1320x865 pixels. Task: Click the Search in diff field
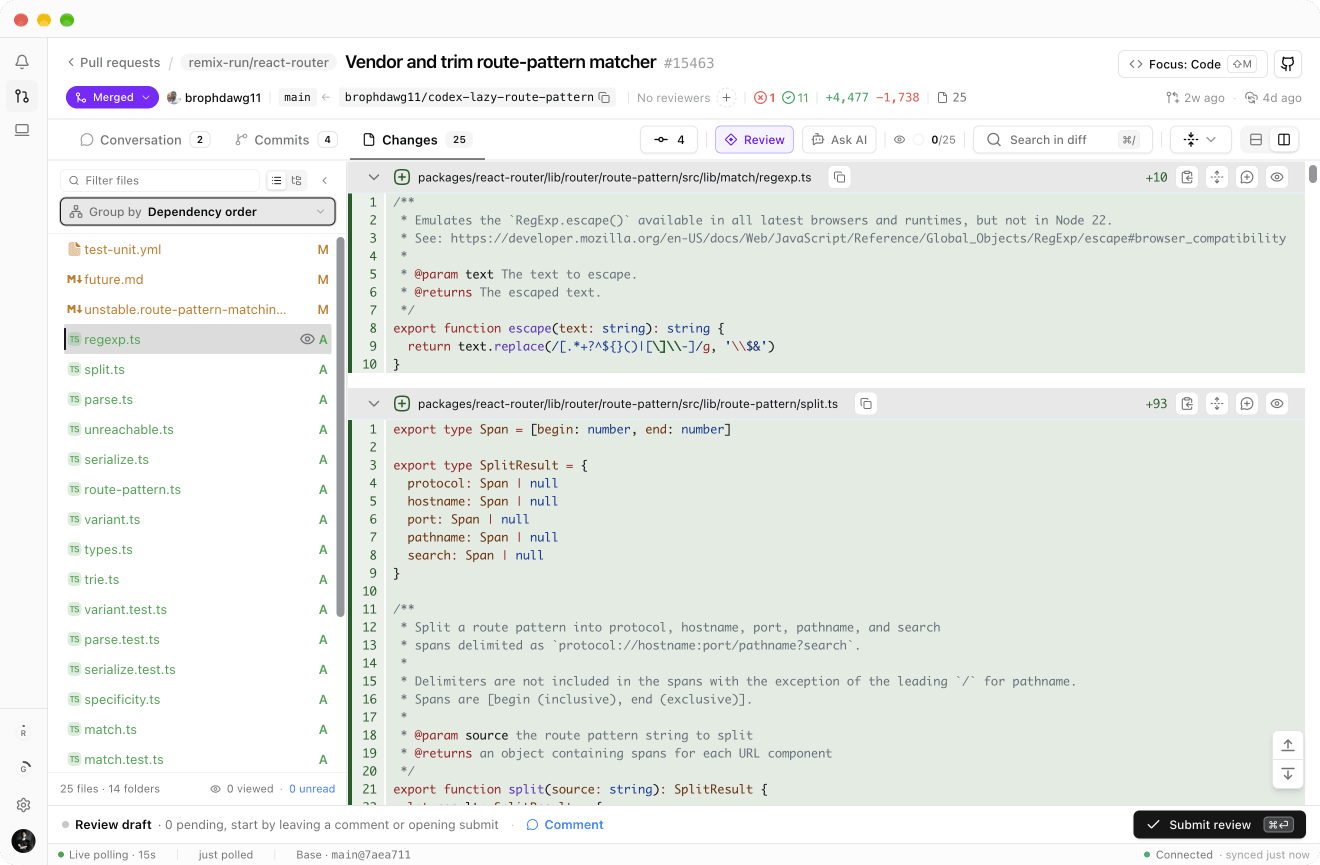(1062, 140)
